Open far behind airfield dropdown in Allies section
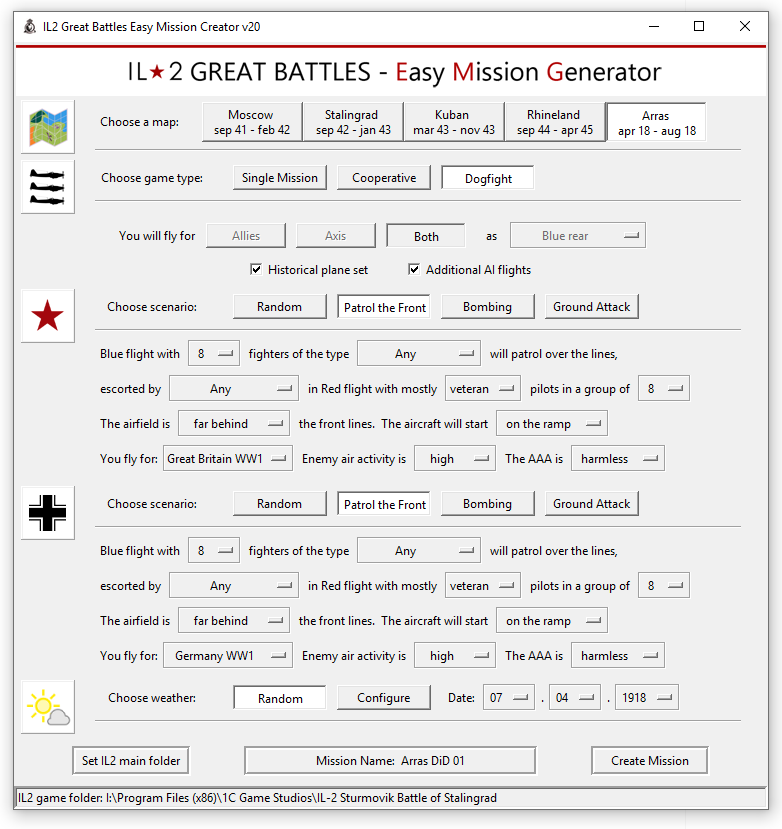The image size is (782, 829). (234, 423)
